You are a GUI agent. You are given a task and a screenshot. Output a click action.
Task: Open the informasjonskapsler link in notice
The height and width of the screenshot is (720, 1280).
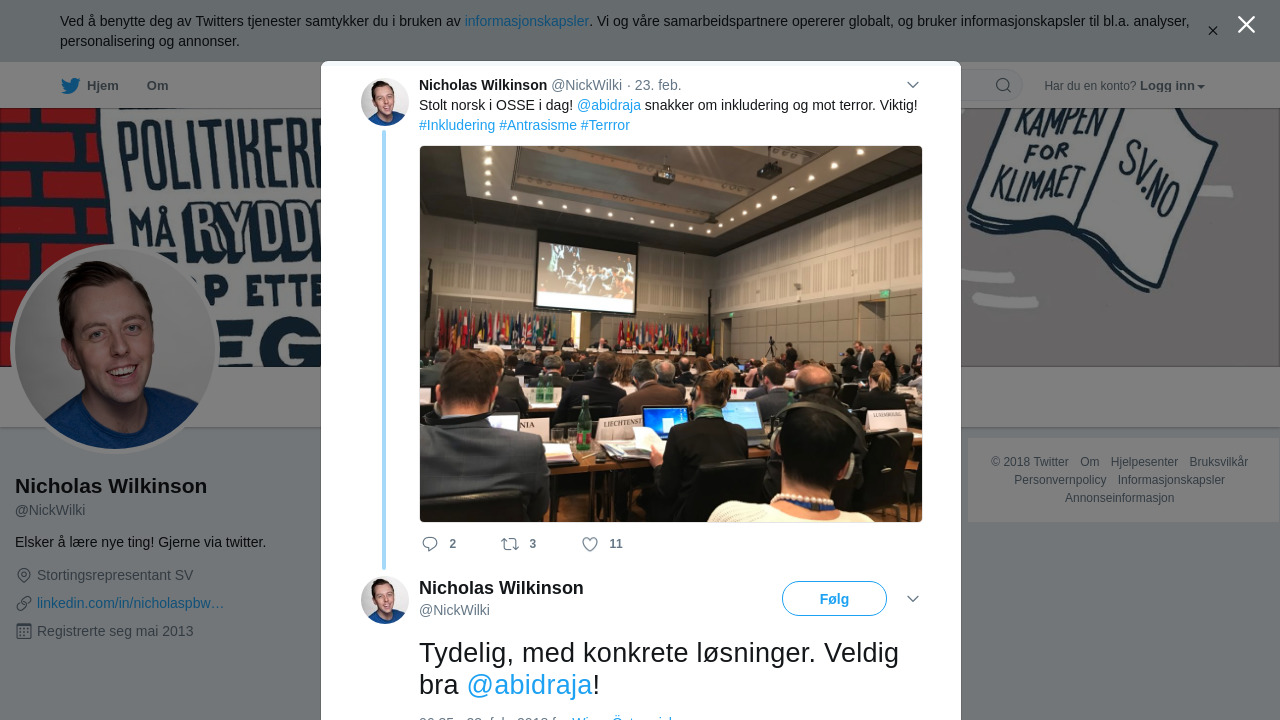coord(527,21)
